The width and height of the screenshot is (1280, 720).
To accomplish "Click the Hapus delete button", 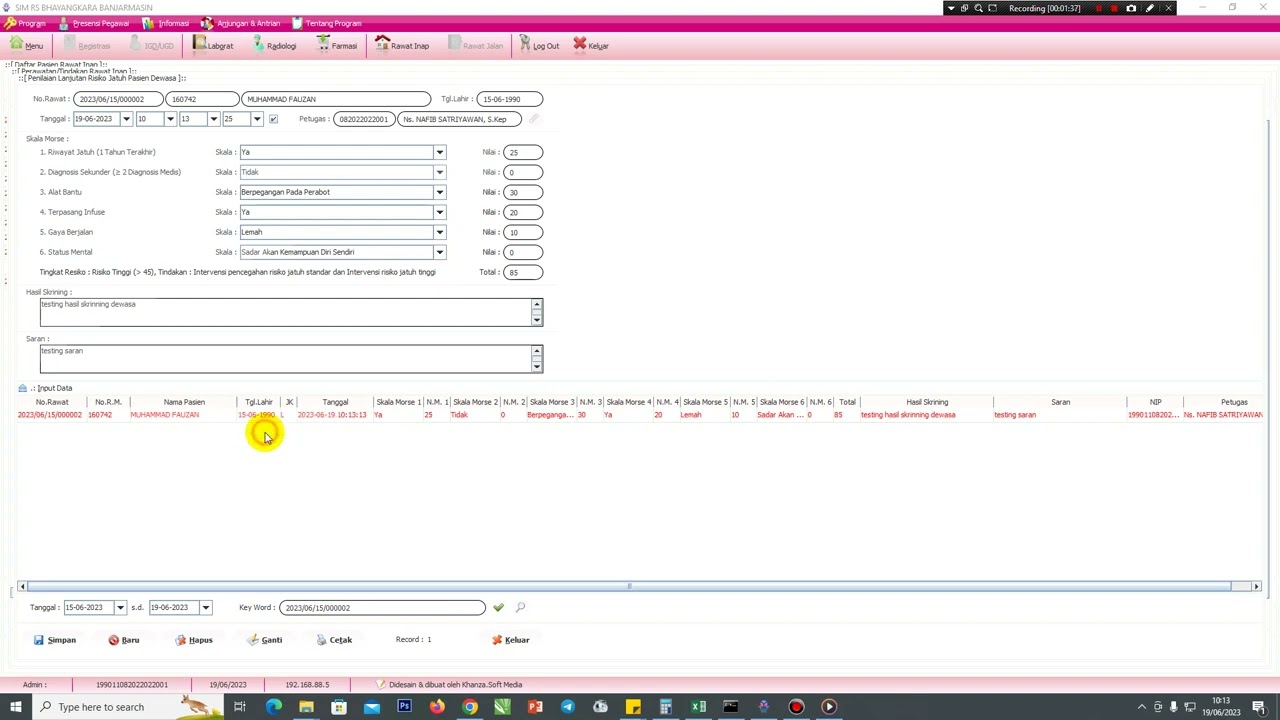I will coord(193,640).
